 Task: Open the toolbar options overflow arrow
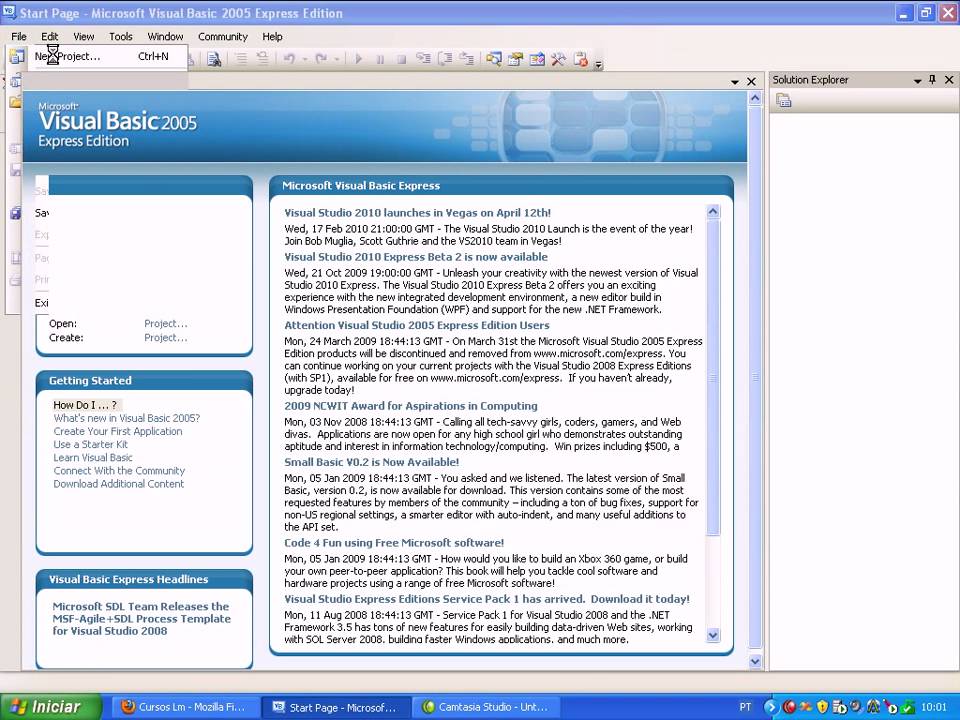click(x=599, y=64)
